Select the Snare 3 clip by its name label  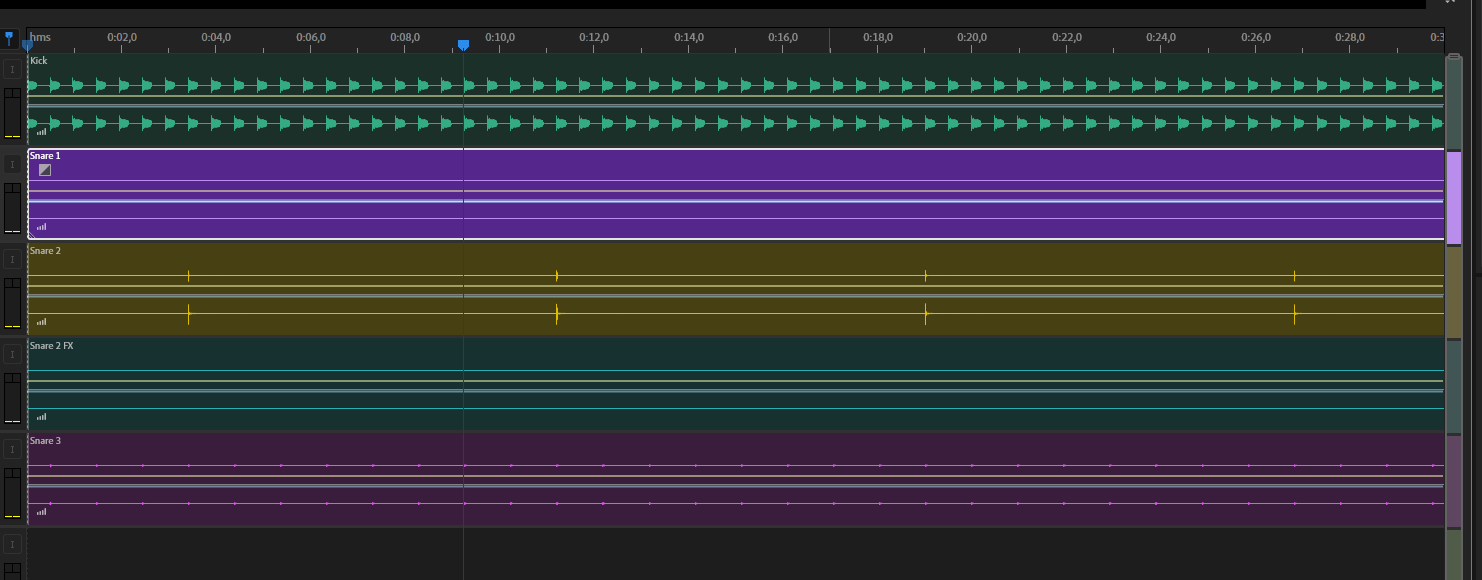pos(45,441)
